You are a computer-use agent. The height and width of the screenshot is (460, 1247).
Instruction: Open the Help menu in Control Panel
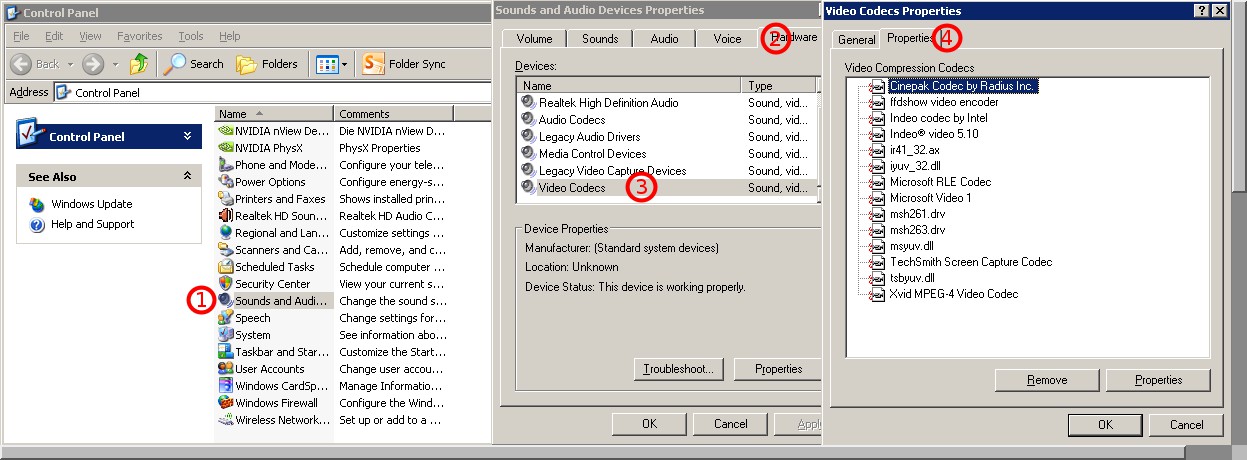tap(229, 36)
